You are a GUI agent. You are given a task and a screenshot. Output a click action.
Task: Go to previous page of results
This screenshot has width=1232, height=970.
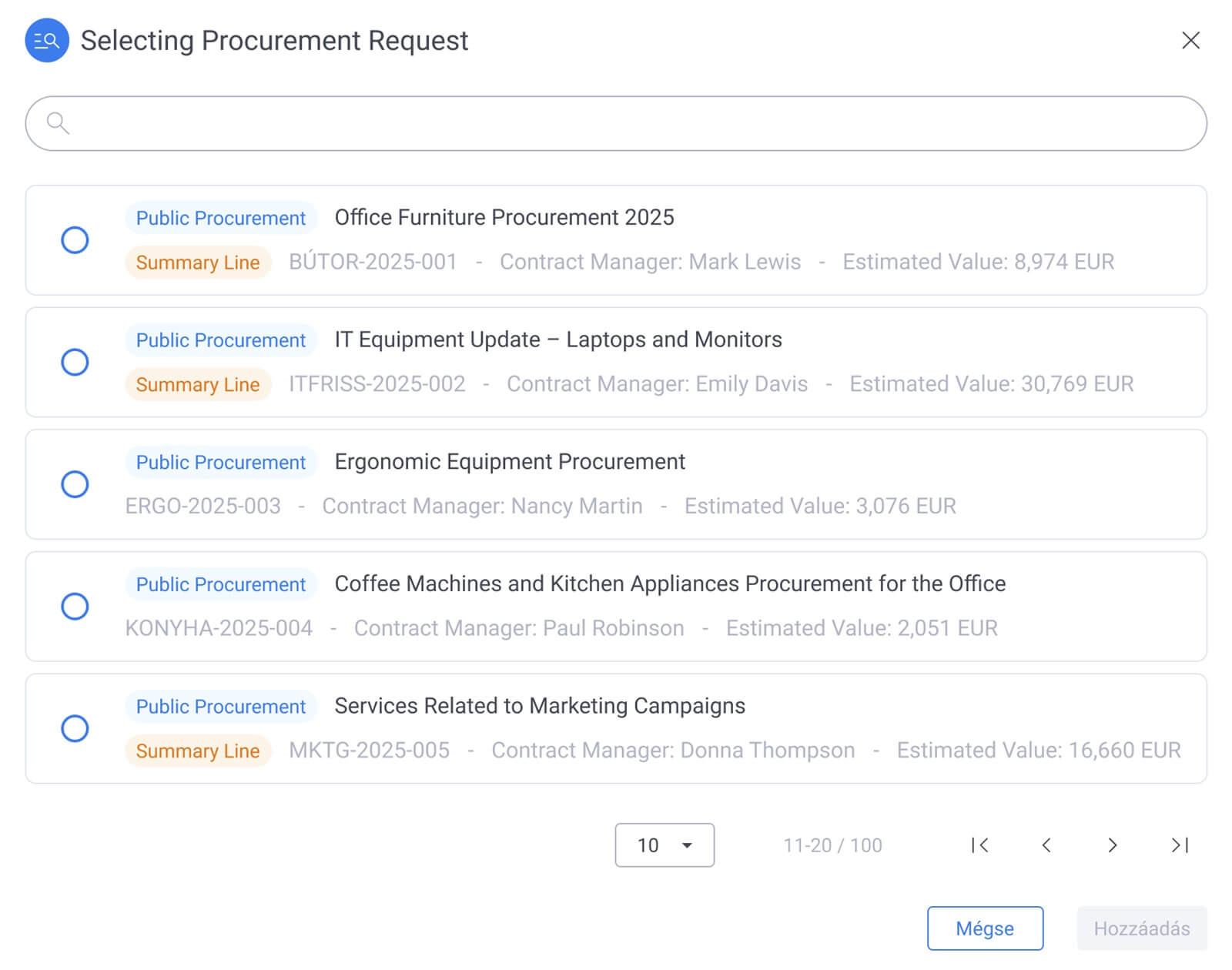pyautogui.click(x=1046, y=845)
